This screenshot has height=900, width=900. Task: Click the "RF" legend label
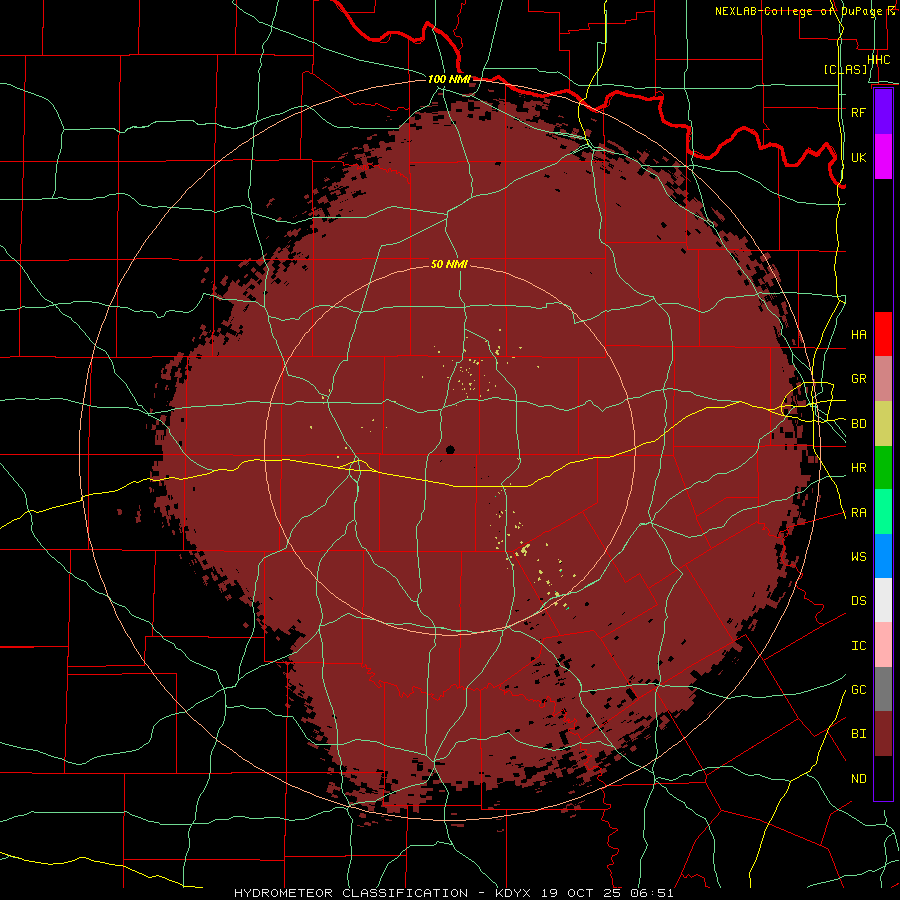pos(858,112)
